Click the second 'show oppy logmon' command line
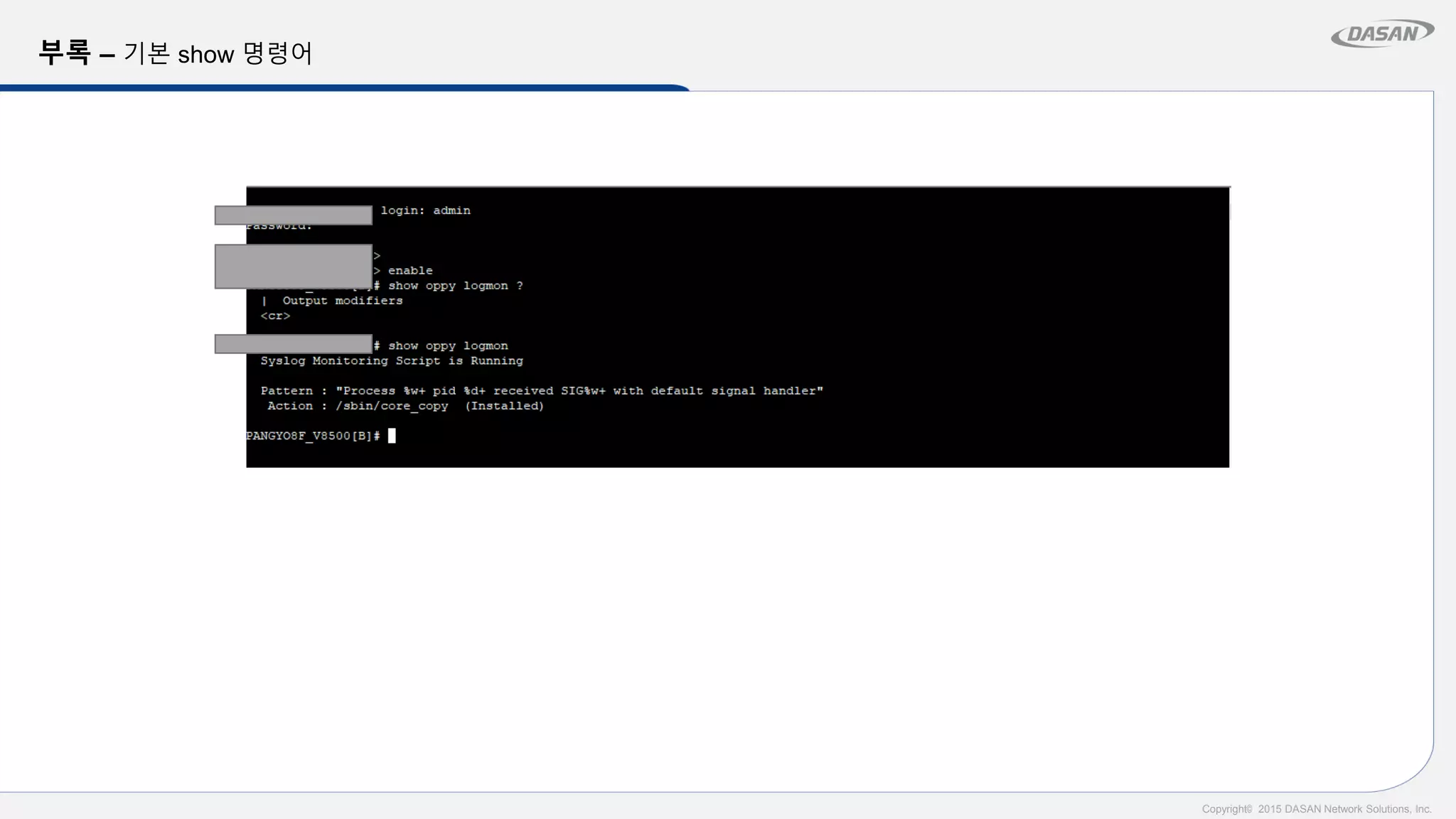This screenshot has height=819, width=1456. pos(448,346)
